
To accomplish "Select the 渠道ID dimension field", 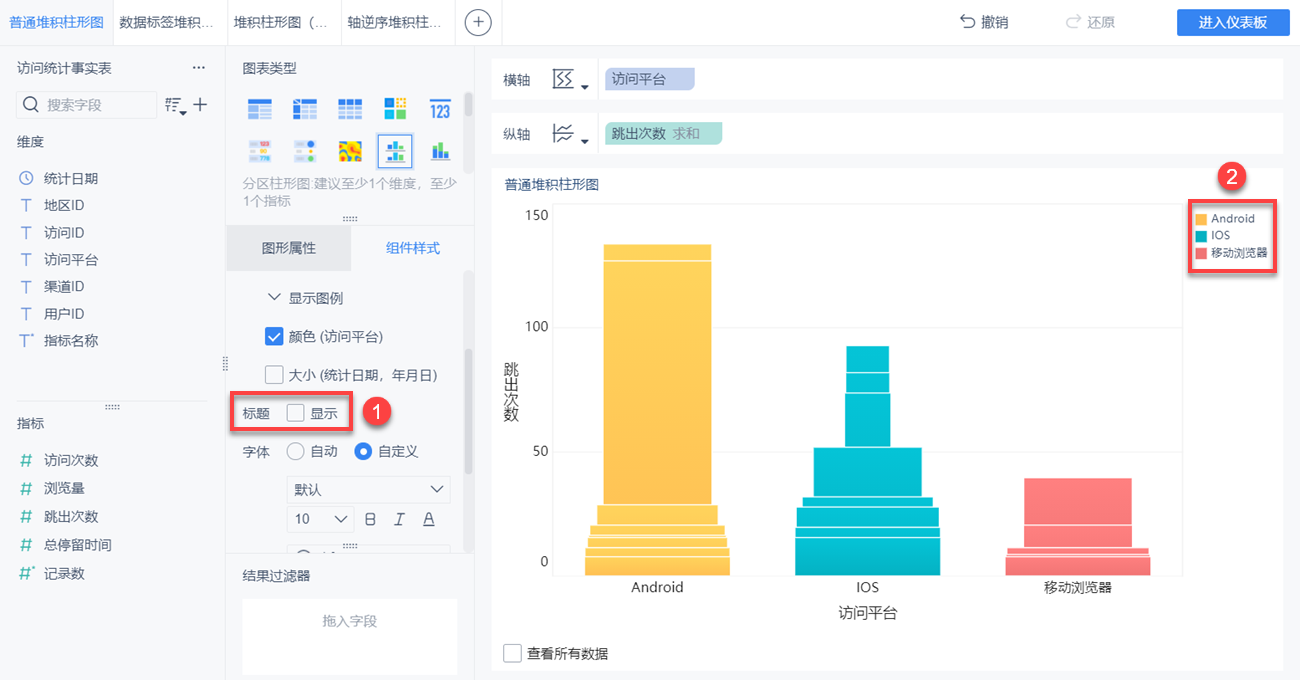I will (x=64, y=286).
